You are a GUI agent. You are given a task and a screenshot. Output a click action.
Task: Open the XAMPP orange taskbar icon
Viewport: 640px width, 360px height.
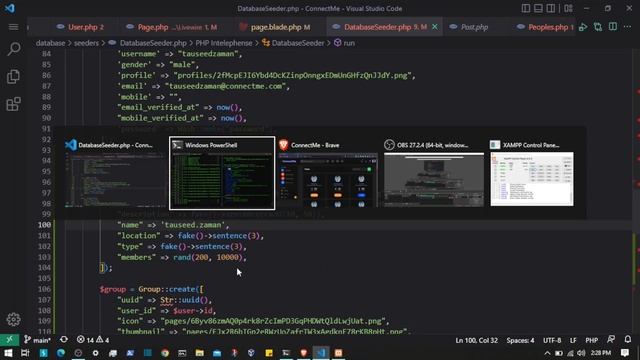(x=338, y=353)
